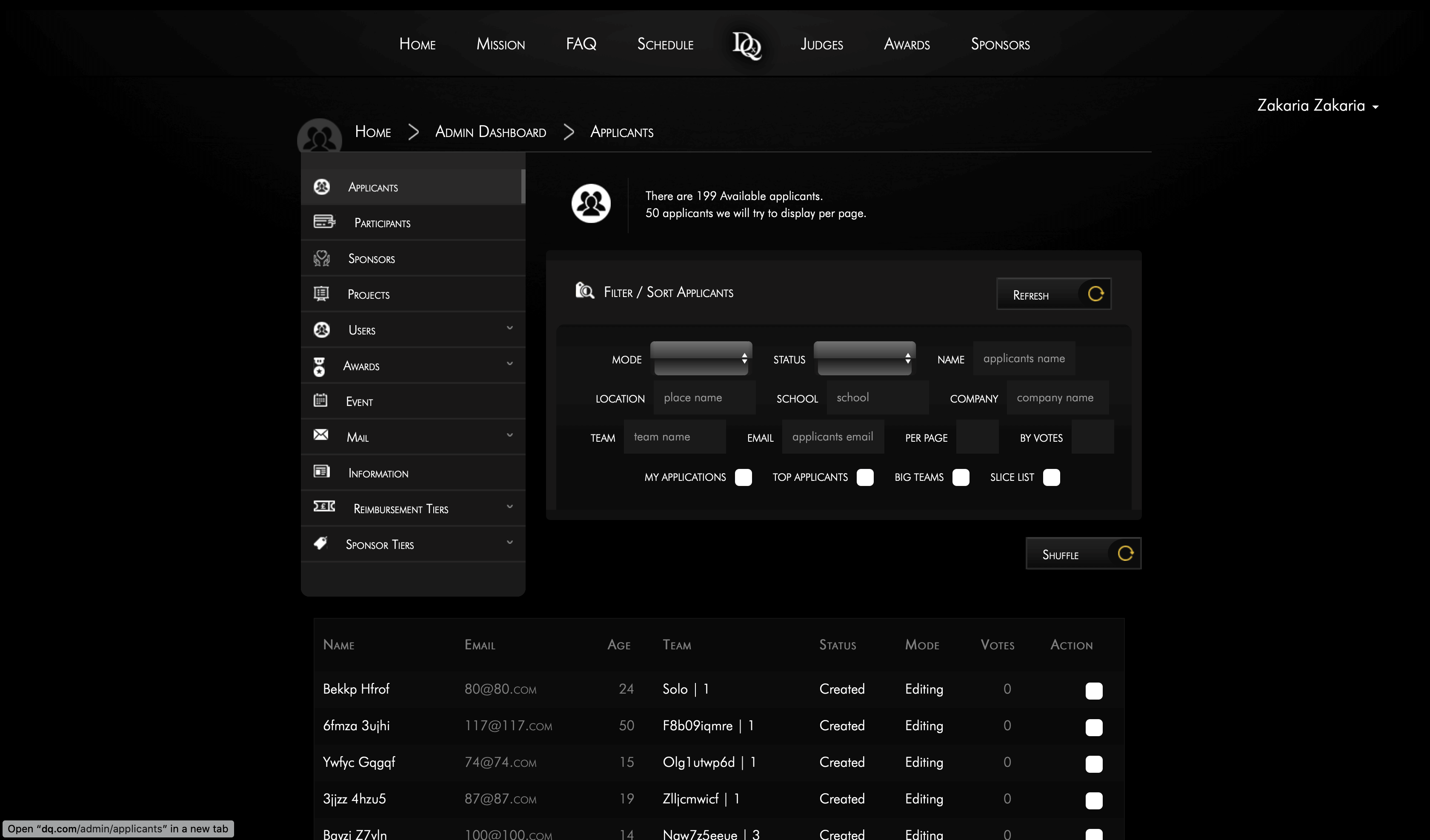
Task: Click the Users group icon in sidebar
Action: [x=322, y=330]
